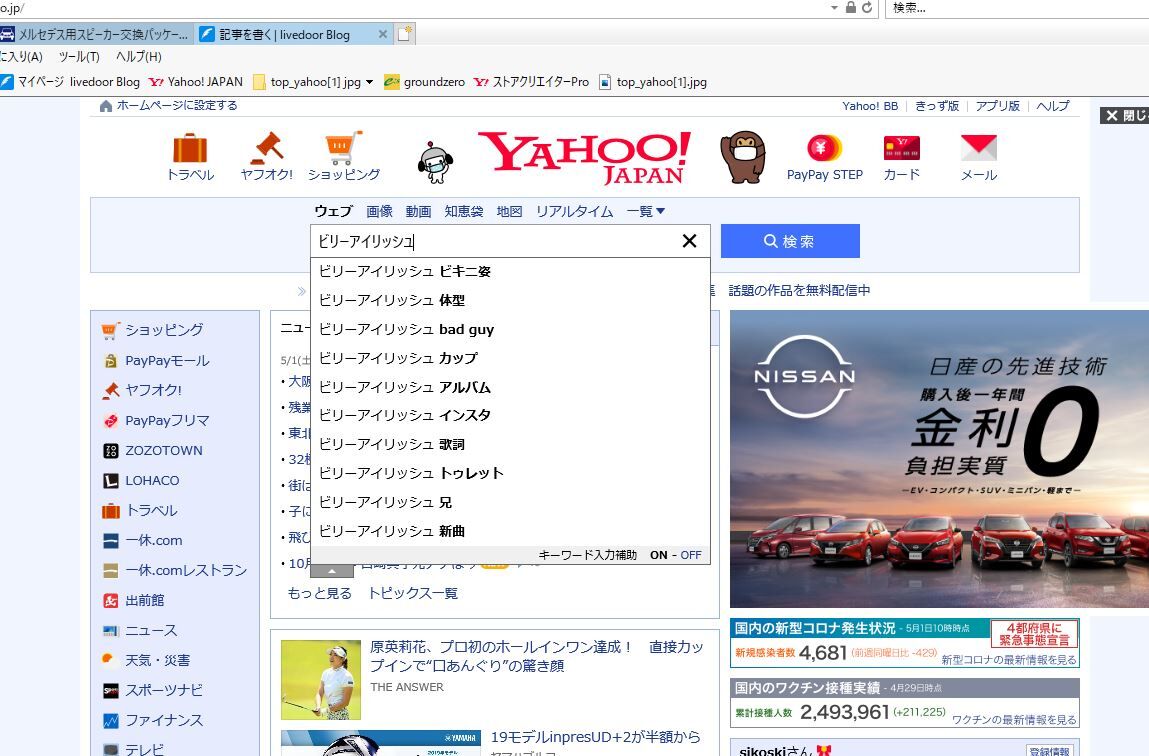Click the masked robot mascot icon
This screenshot has height=756, width=1149.
point(435,161)
